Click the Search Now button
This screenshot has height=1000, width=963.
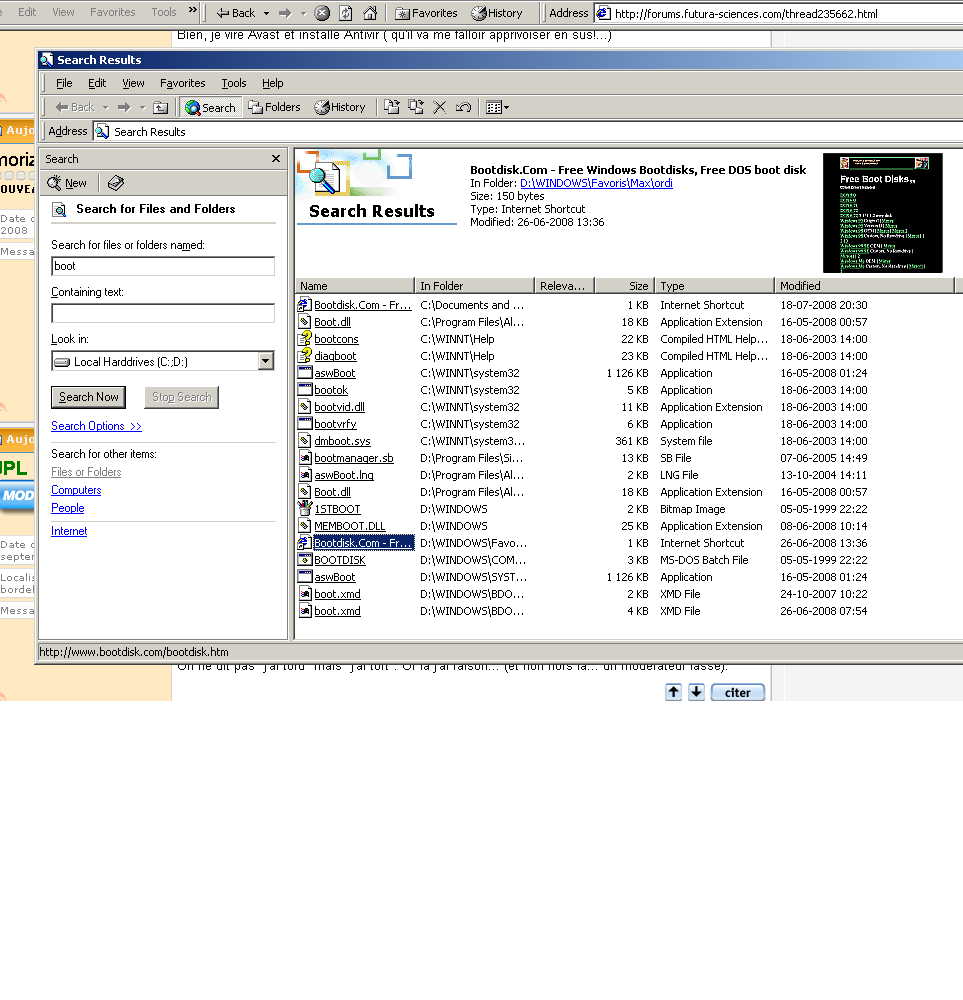point(89,397)
